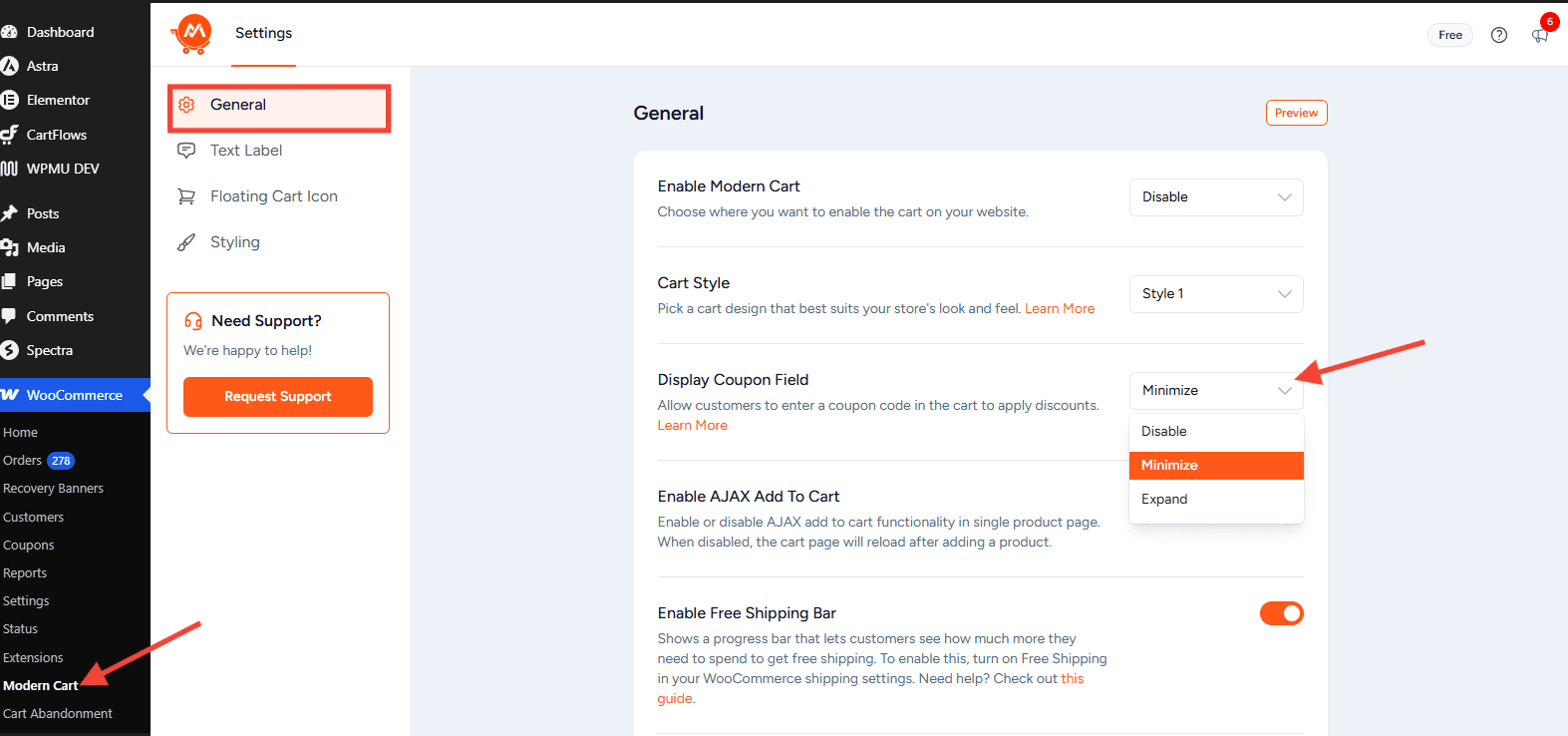Click the CartFlows icon in the sidebar
The height and width of the screenshot is (736, 1568).
click(9, 135)
